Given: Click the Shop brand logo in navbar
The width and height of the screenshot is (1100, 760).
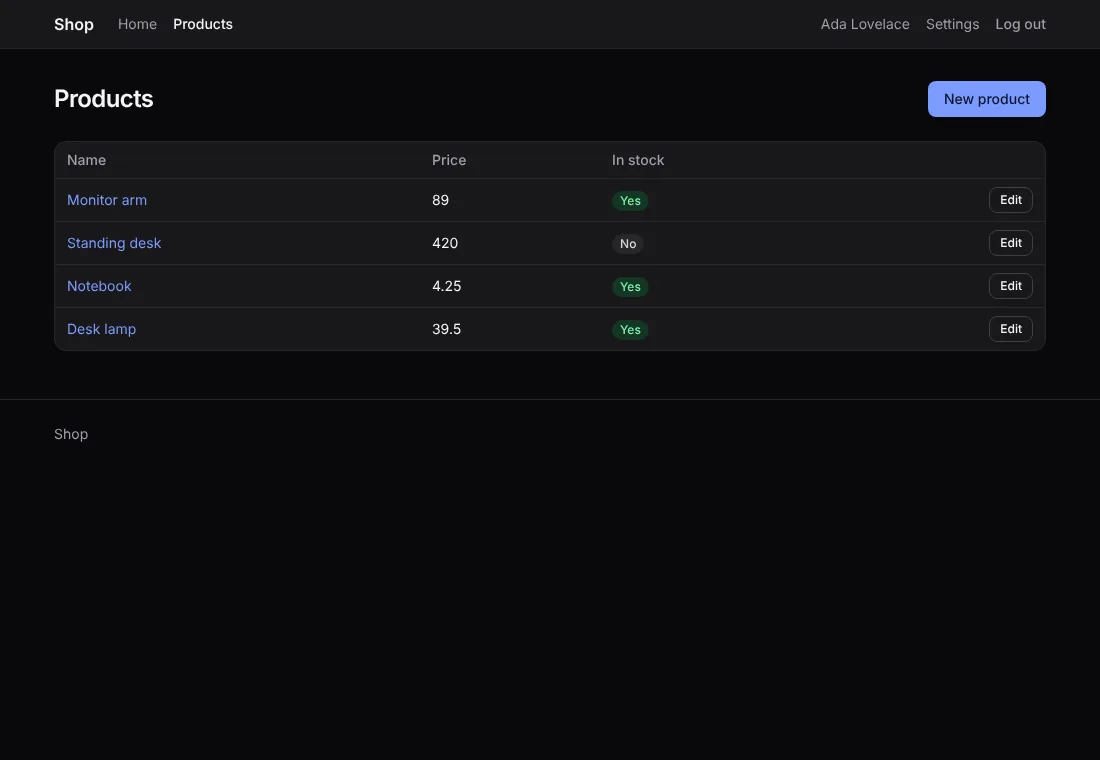Looking at the screenshot, I should point(74,24).
